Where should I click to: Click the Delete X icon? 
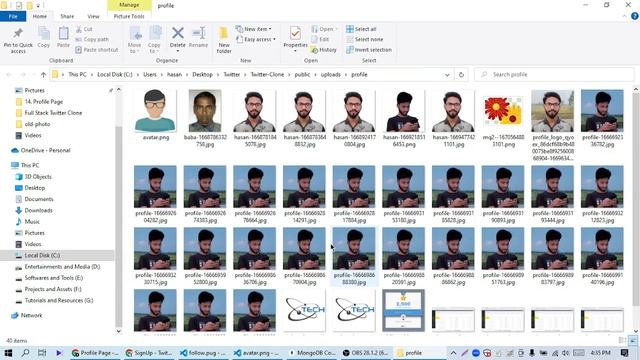pos(178,33)
